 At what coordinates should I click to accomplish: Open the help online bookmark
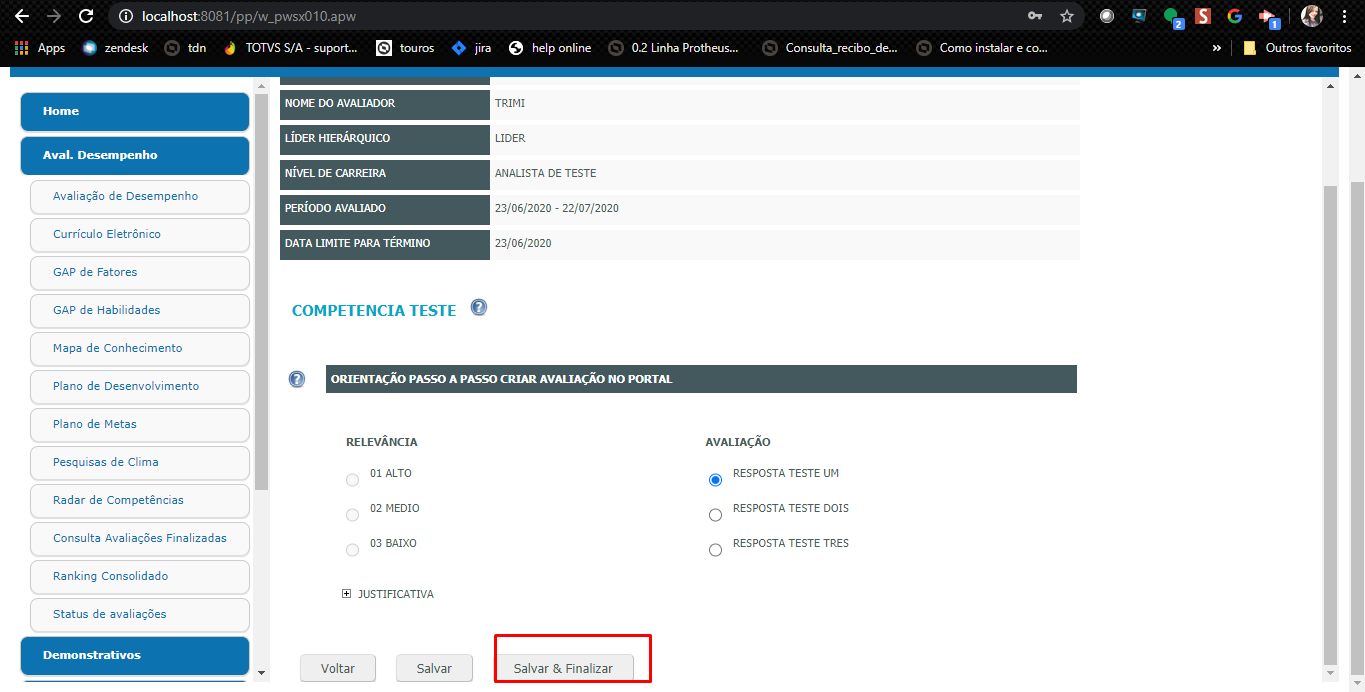pyautogui.click(x=550, y=47)
